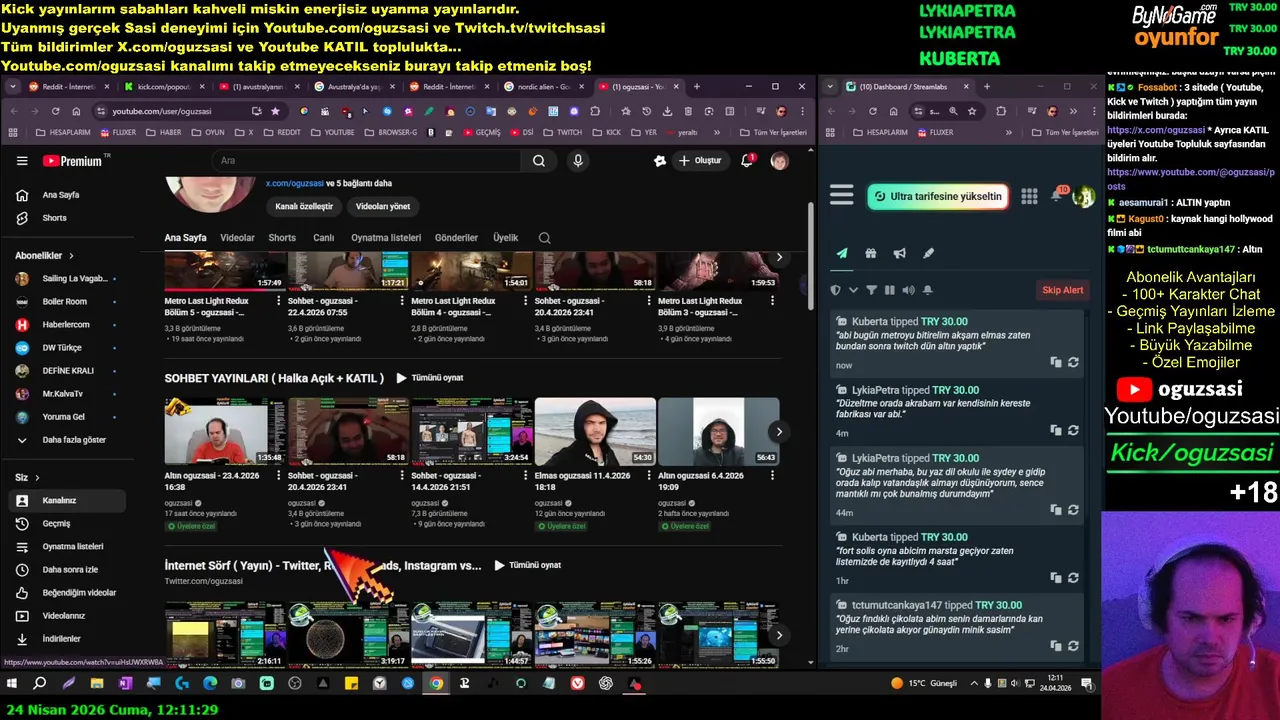Open the chevron dropdown beside the shield icon
Image resolution: width=1280 pixels, height=720 pixels.
pyautogui.click(x=853, y=290)
